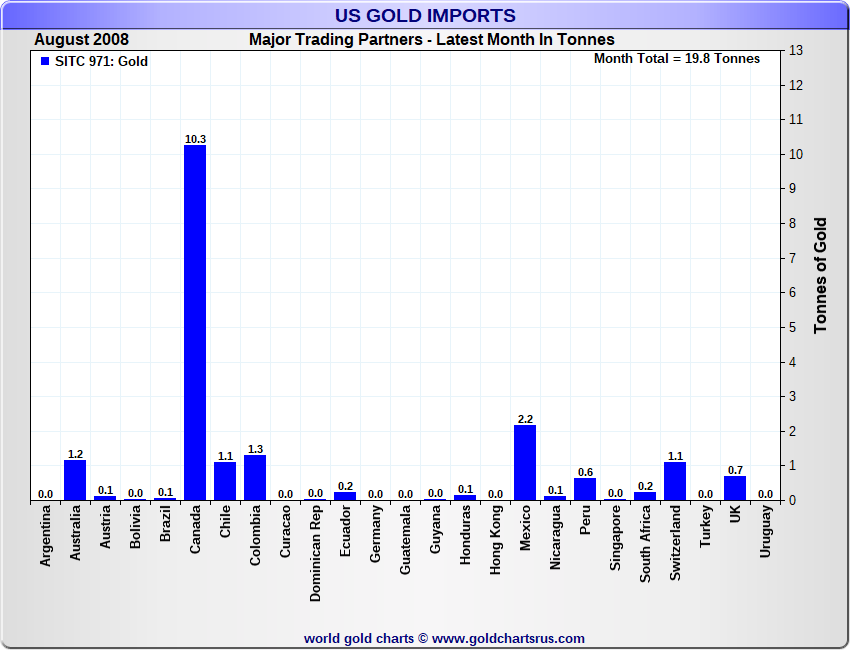
Task: Click the Canada bar labeled 10.3
Action: click(x=195, y=322)
